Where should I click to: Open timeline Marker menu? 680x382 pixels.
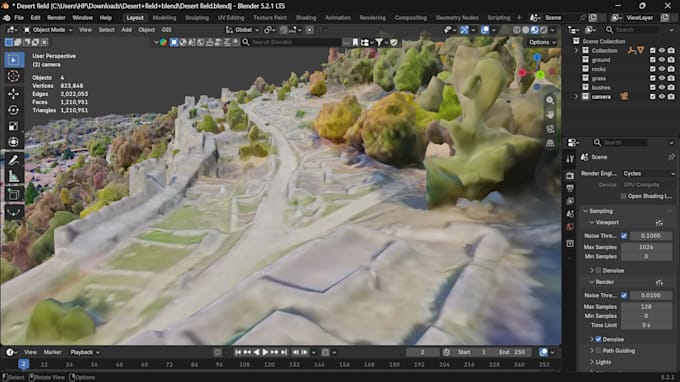coord(52,353)
